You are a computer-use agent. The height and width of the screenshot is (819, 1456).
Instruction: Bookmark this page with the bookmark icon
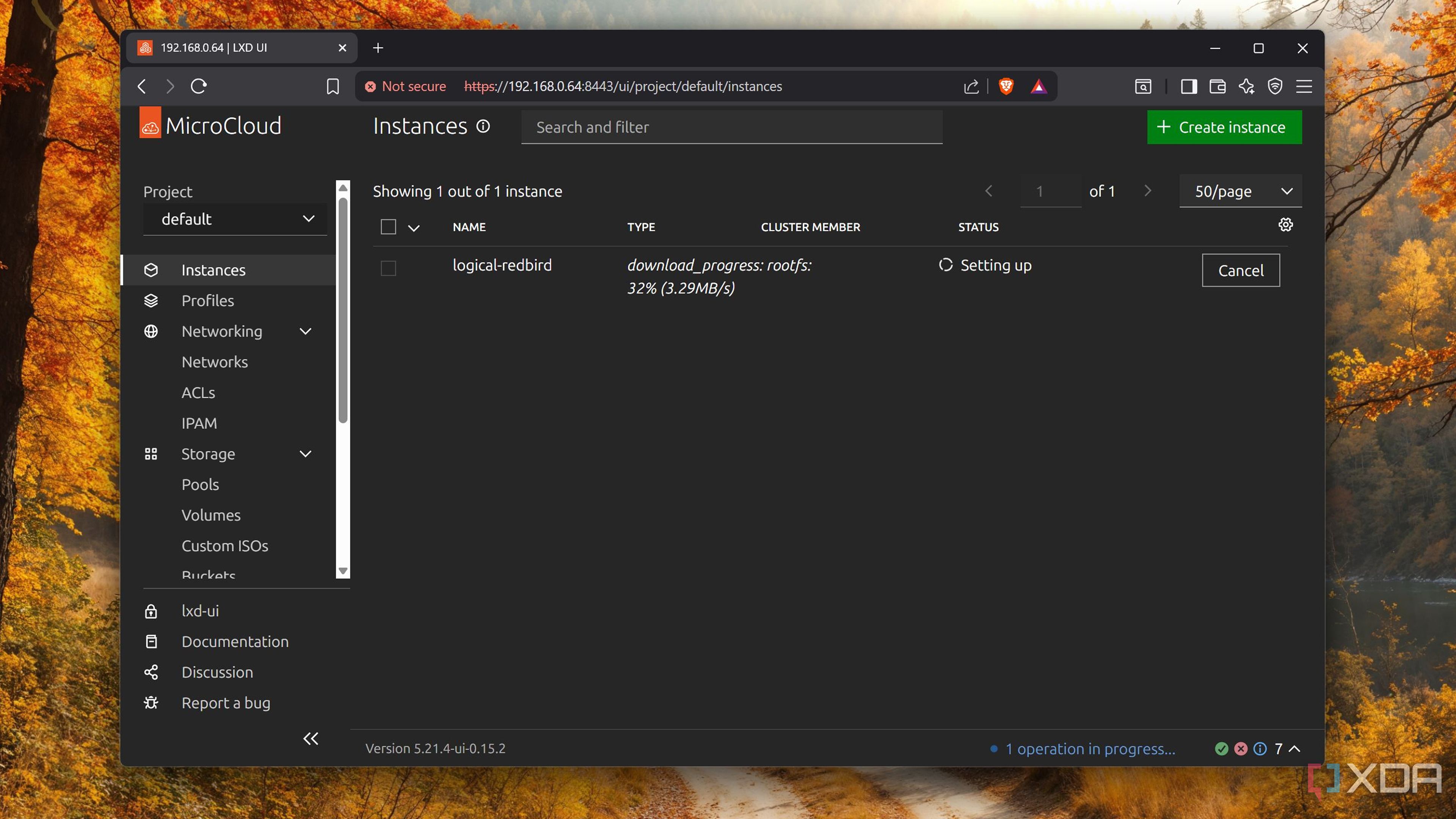click(333, 86)
